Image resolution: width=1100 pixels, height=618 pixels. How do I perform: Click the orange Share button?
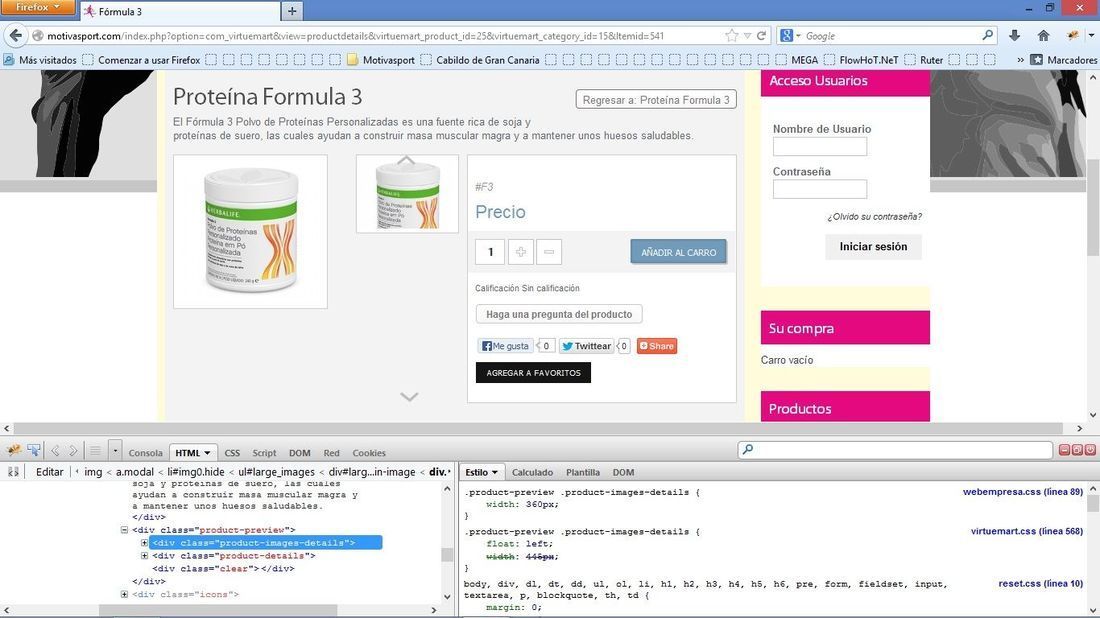tap(657, 346)
